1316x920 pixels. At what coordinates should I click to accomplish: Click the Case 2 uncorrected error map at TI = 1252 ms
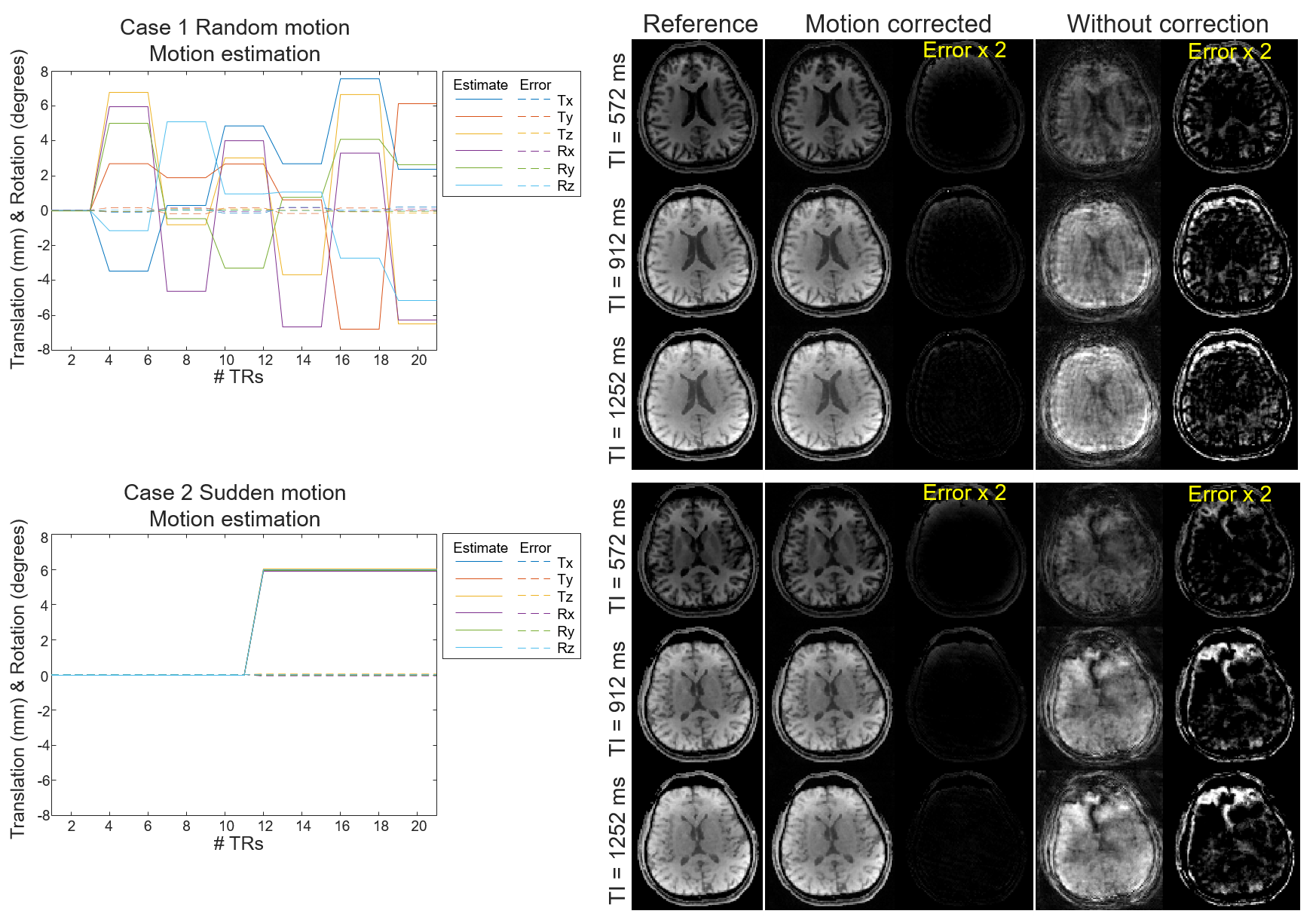[x=1232, y=839]
